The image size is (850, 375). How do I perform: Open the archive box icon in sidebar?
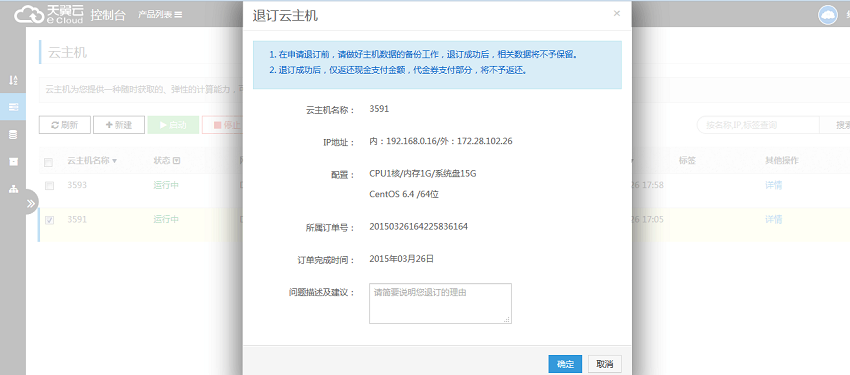(14, 161)
